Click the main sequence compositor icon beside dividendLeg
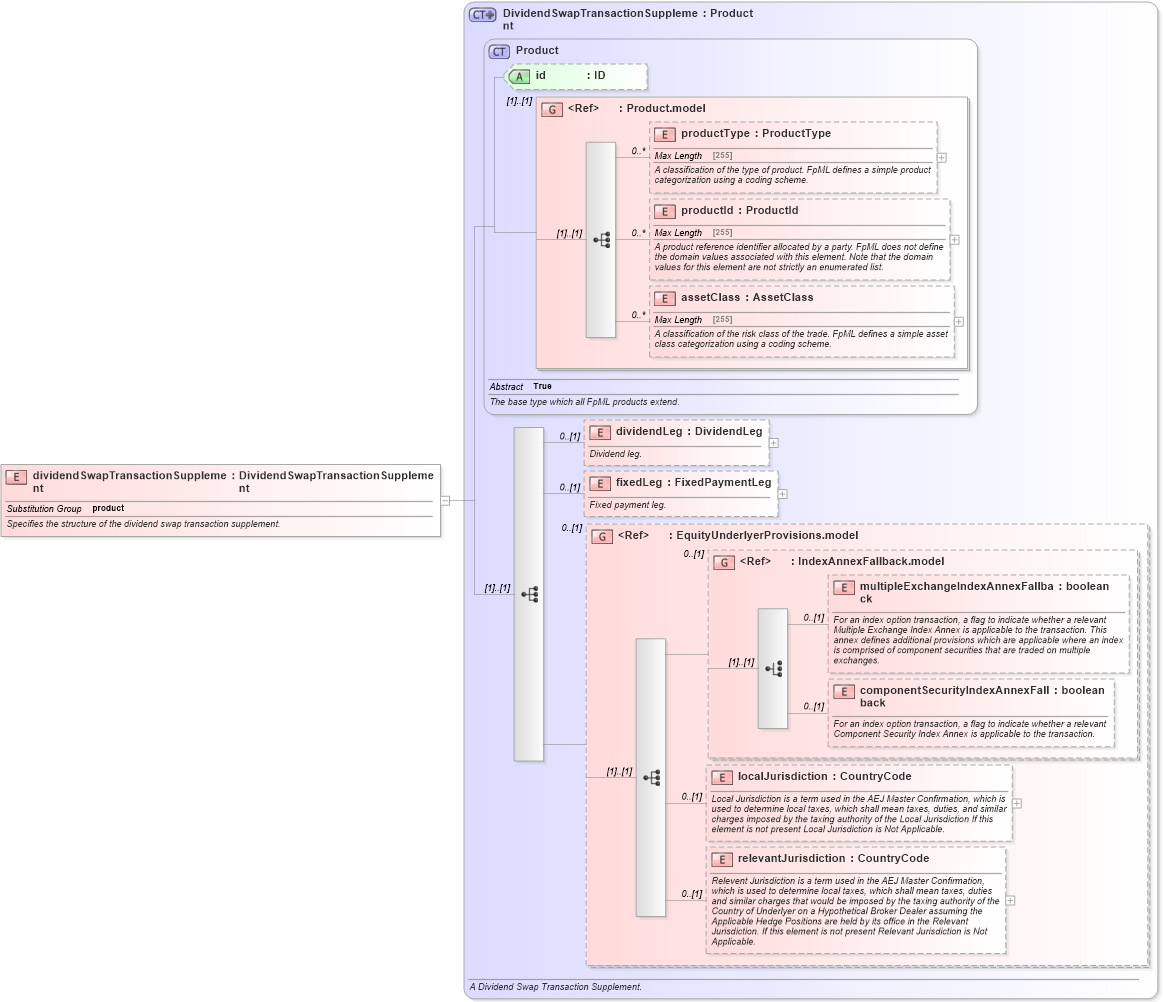This screenshot has height=1002, width=1163. tap(530, 594)
